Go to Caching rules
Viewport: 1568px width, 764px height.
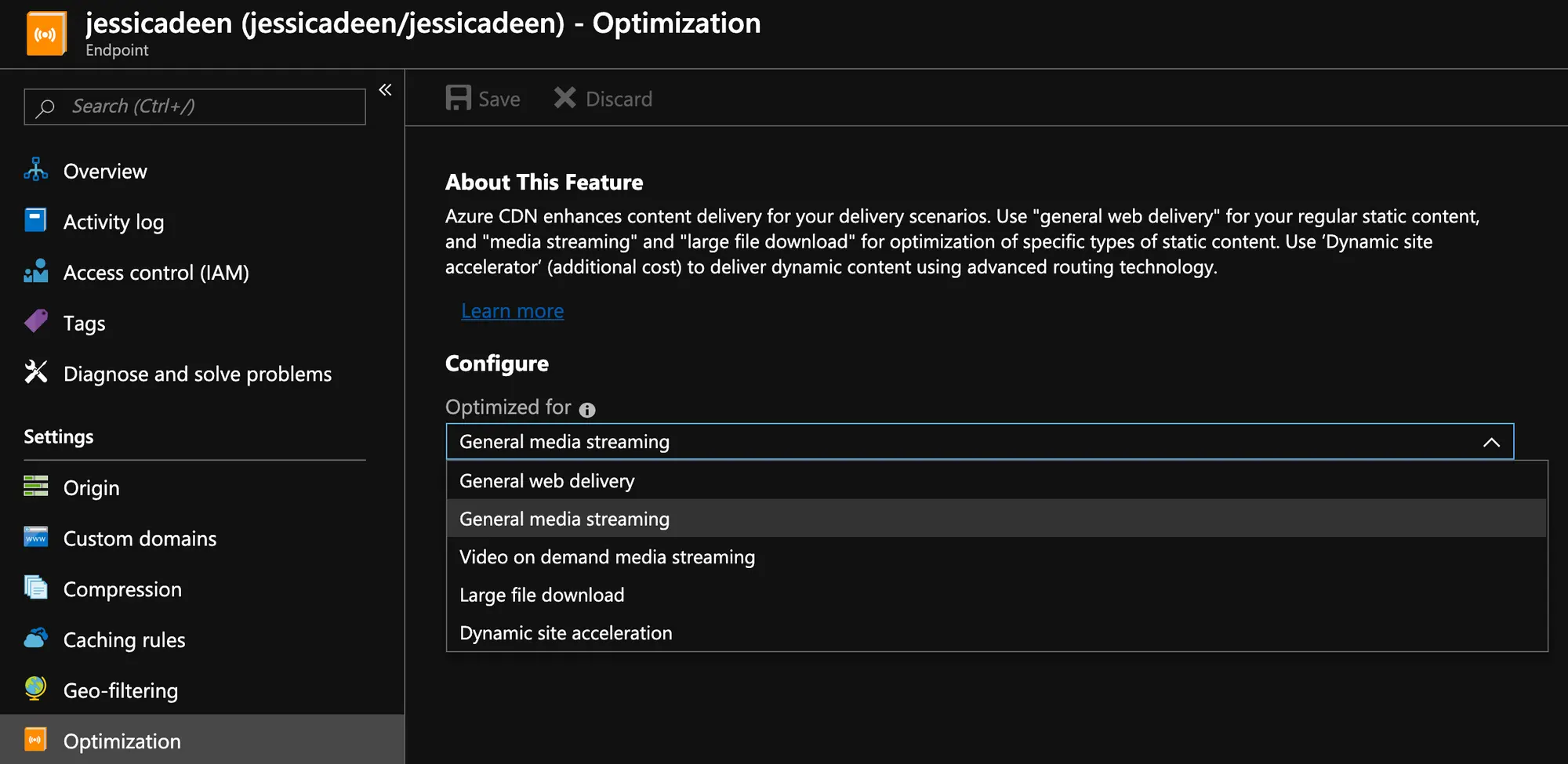coord(125,639)
